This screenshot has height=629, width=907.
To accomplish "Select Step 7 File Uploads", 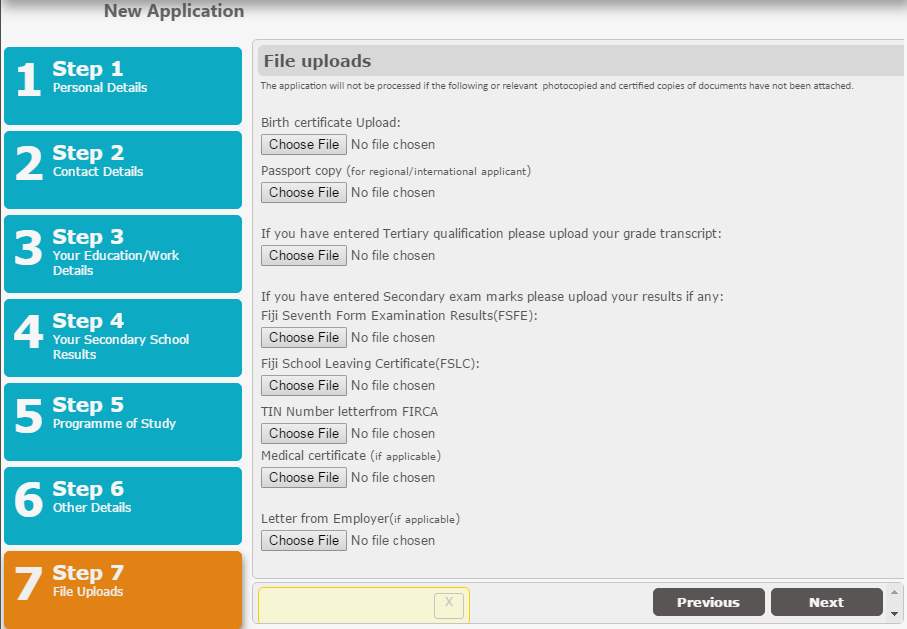I will pos(123,590).
